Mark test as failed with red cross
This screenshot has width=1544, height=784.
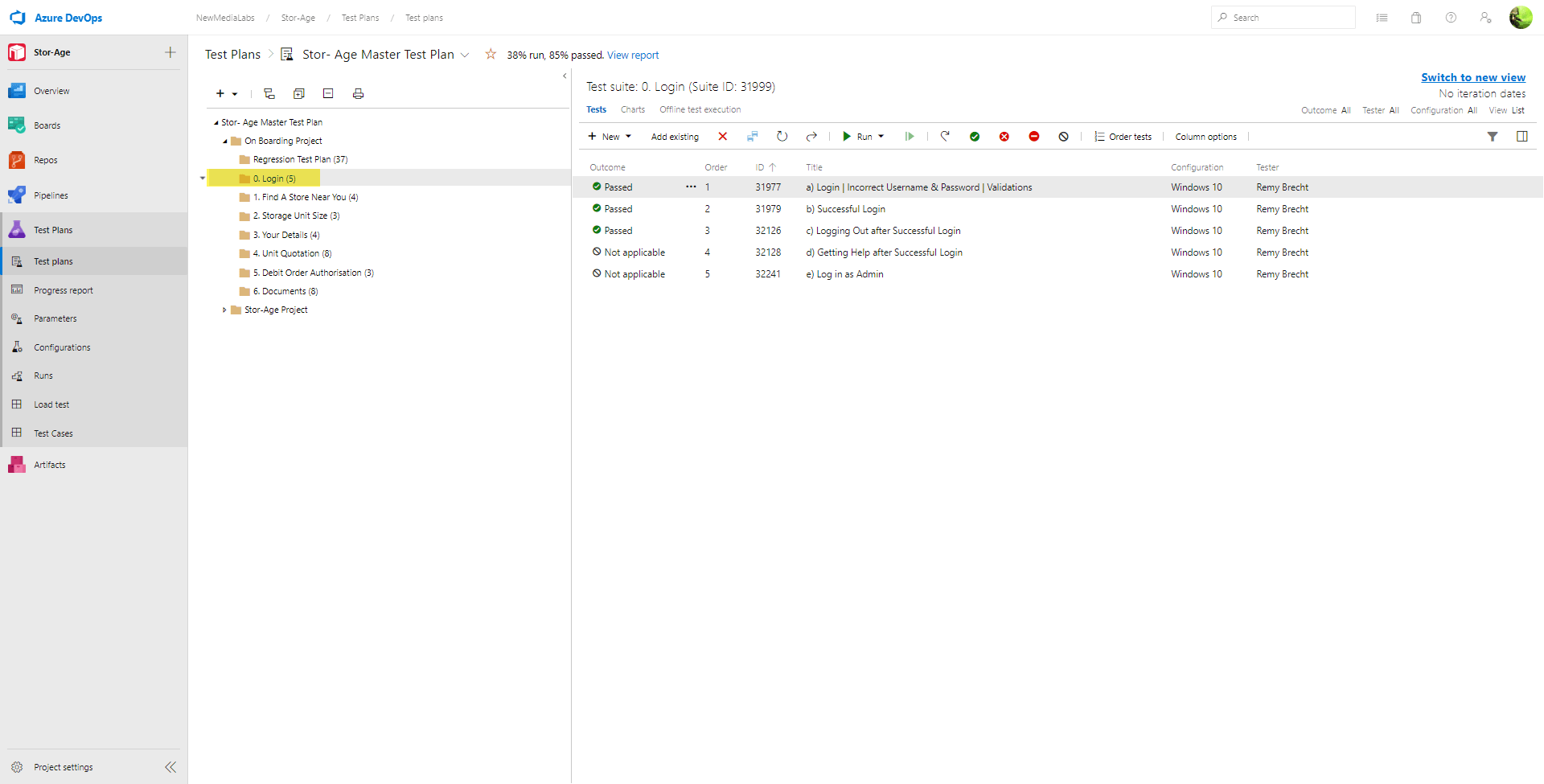click(x=1004, y=137)
